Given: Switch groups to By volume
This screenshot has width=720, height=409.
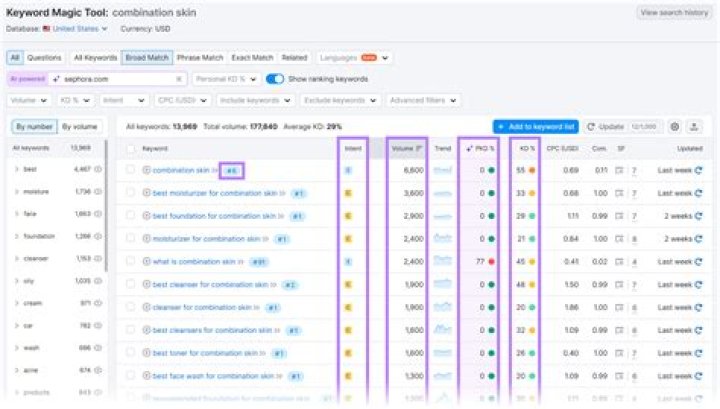Looking at the screenshot, I should point(79,127).
